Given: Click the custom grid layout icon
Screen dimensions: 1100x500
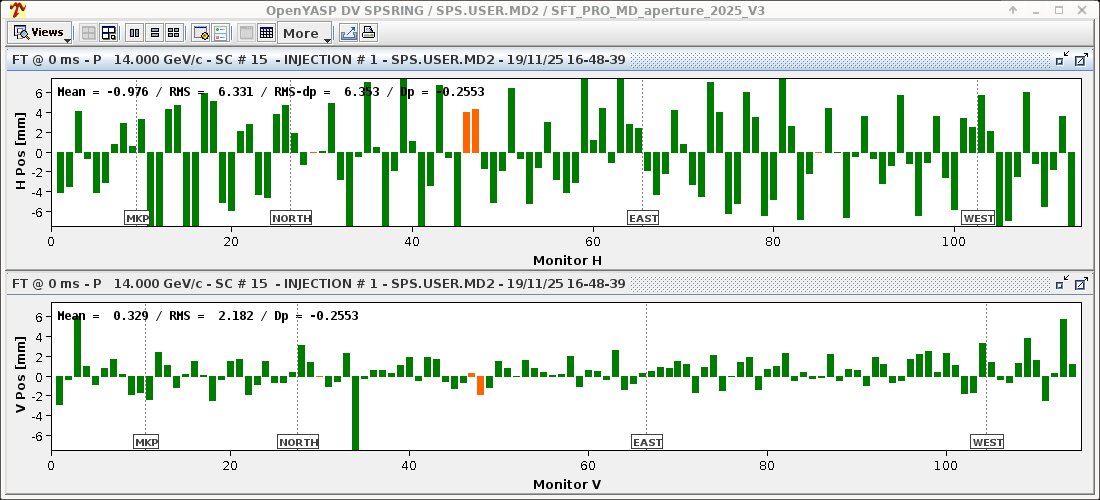Looking at the screenshot, I should point(109,33).
